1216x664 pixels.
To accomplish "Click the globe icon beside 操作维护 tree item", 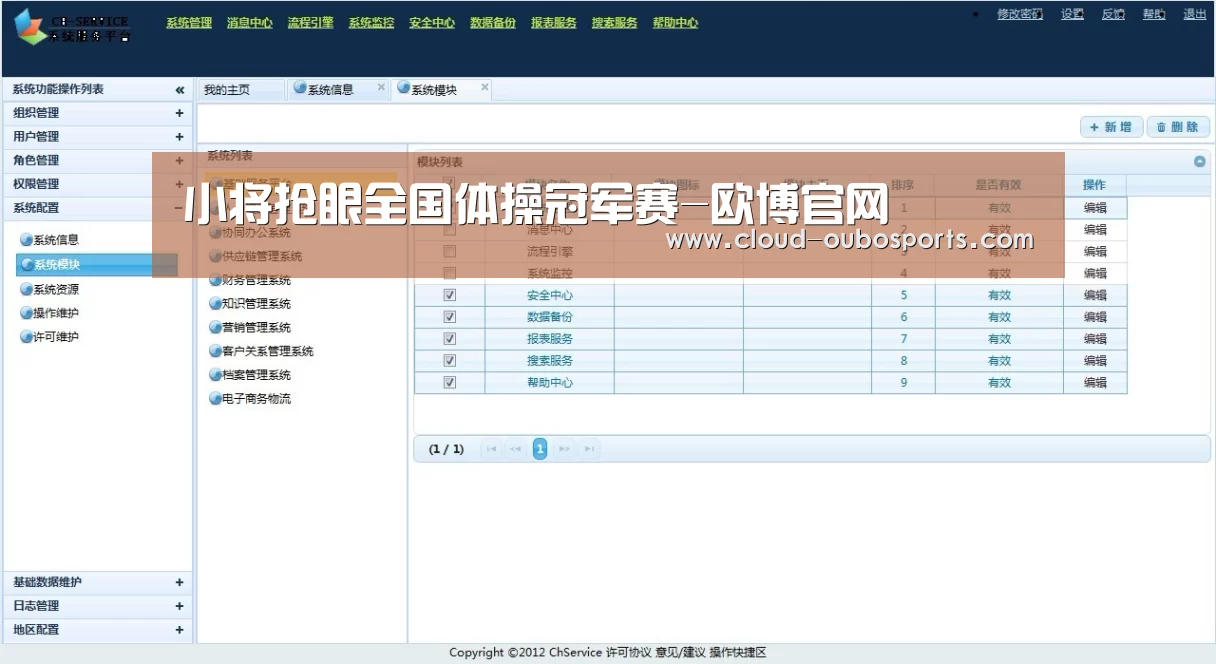I will click(x=26, y=313).
